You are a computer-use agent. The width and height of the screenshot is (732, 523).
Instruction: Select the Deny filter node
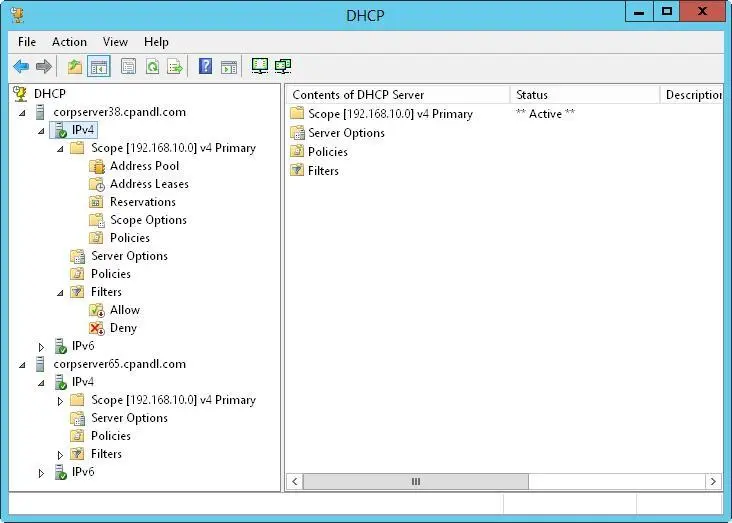[123, 328]
